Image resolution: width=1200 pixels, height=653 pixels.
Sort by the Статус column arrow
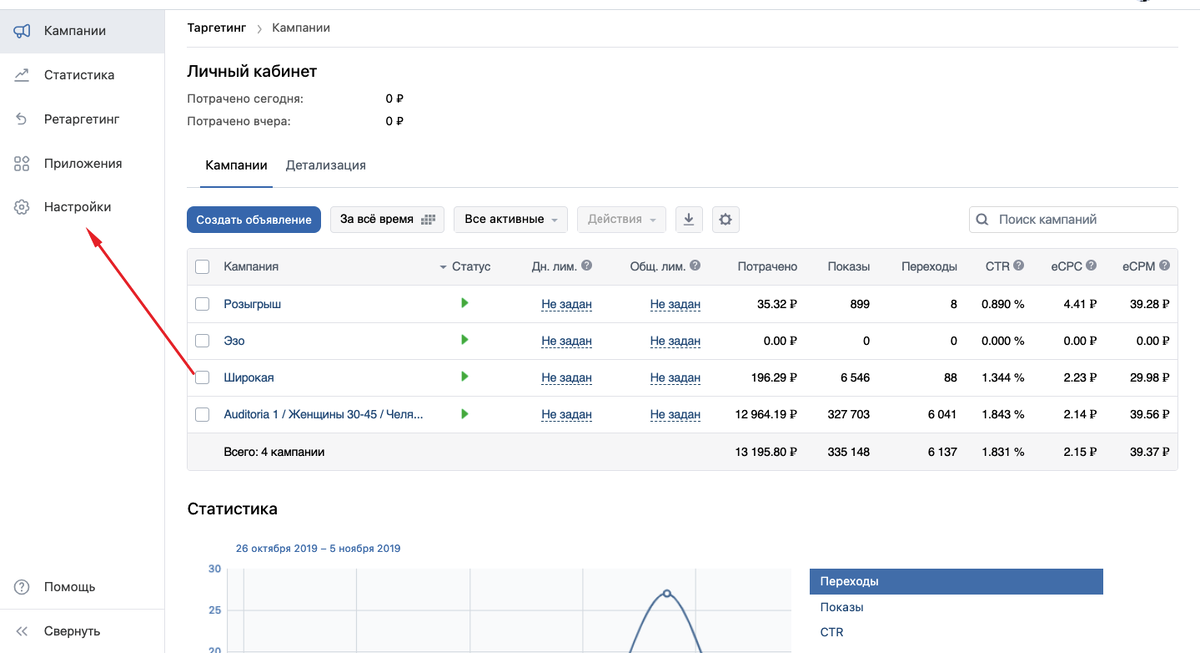pyautogui.click(x=444, y=267)
